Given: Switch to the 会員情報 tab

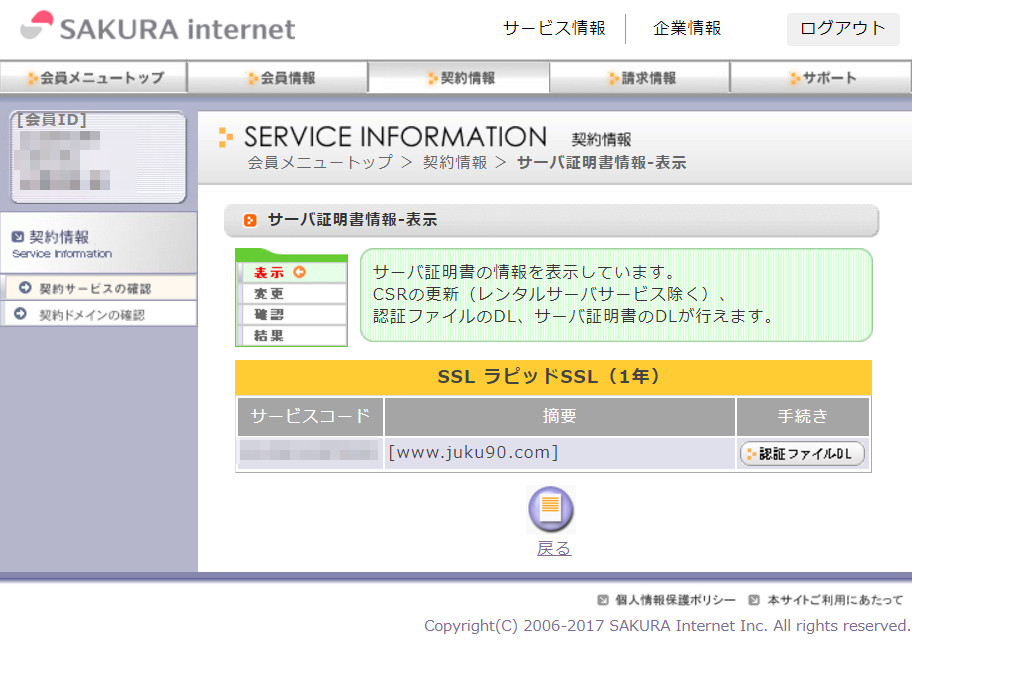Looking at the screenshot, I should pos(278,77).
